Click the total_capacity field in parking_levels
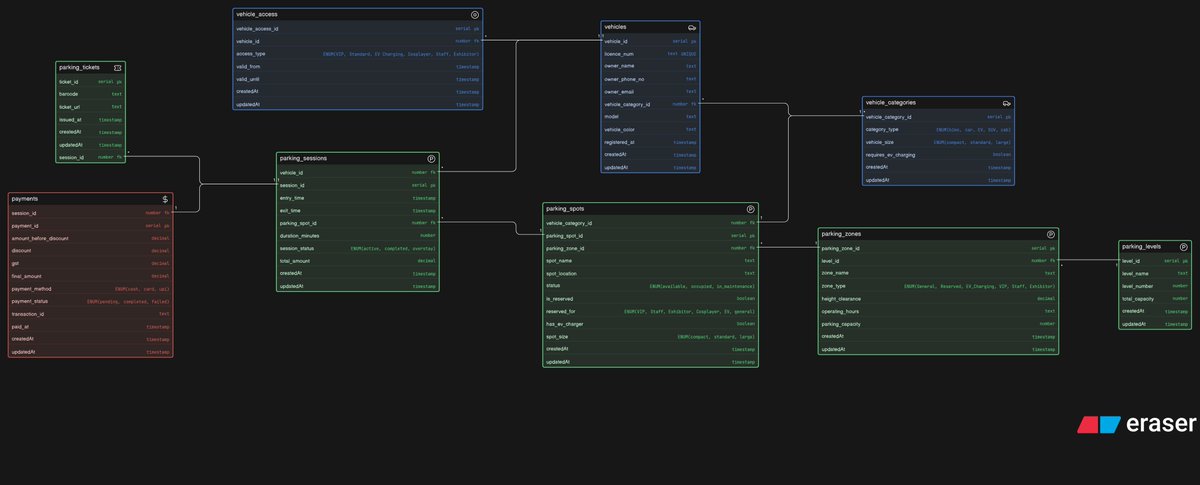 click(1155, 299)
